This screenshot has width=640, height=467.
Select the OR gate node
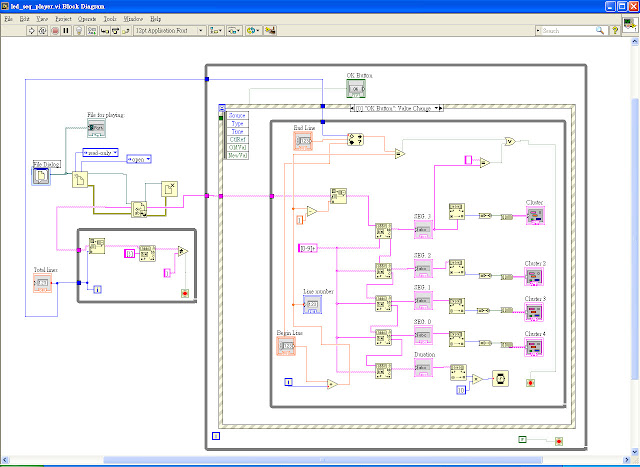(510, 142)
